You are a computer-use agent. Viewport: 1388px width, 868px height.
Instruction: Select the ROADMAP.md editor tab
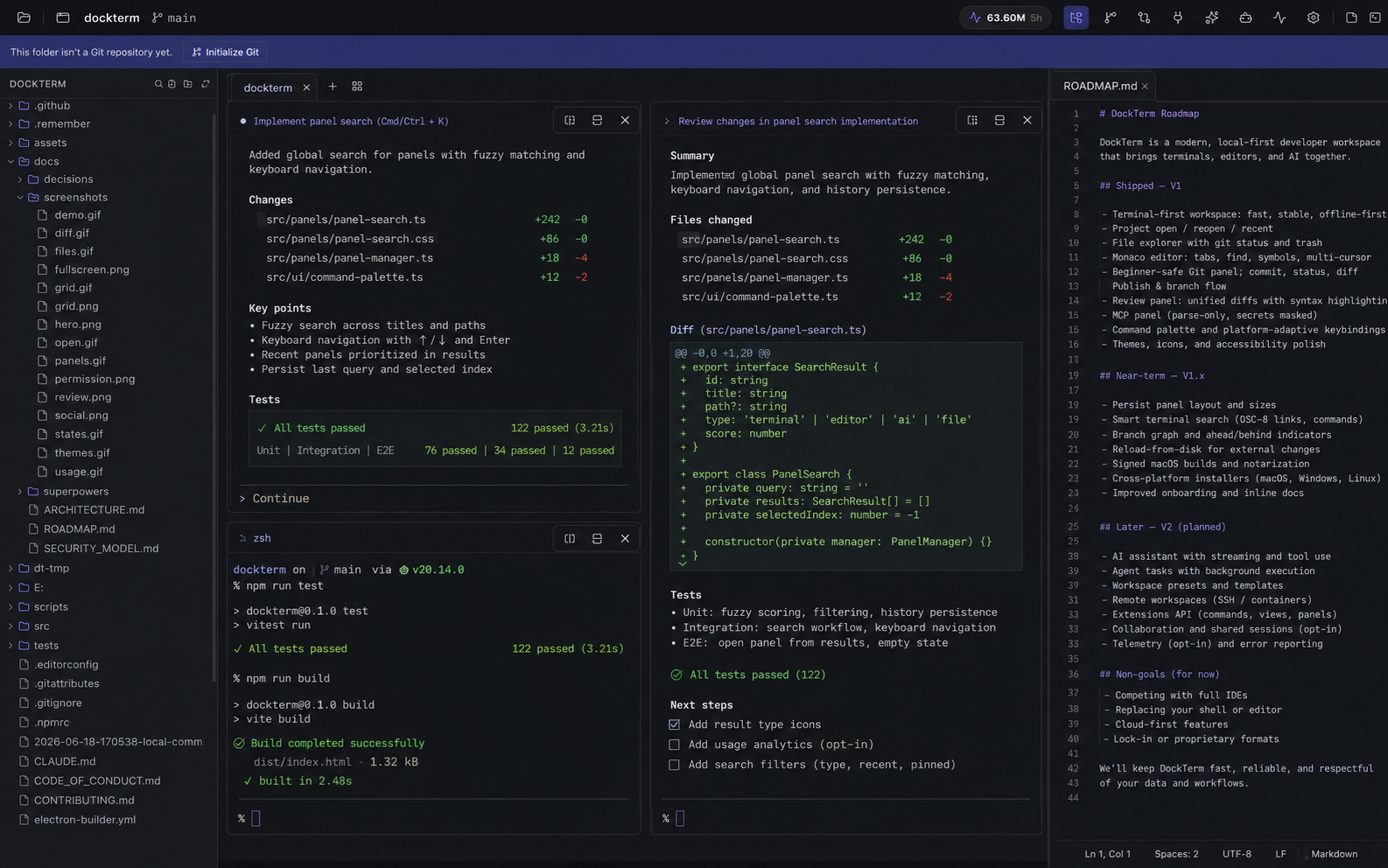click(x=1100, y=86)
